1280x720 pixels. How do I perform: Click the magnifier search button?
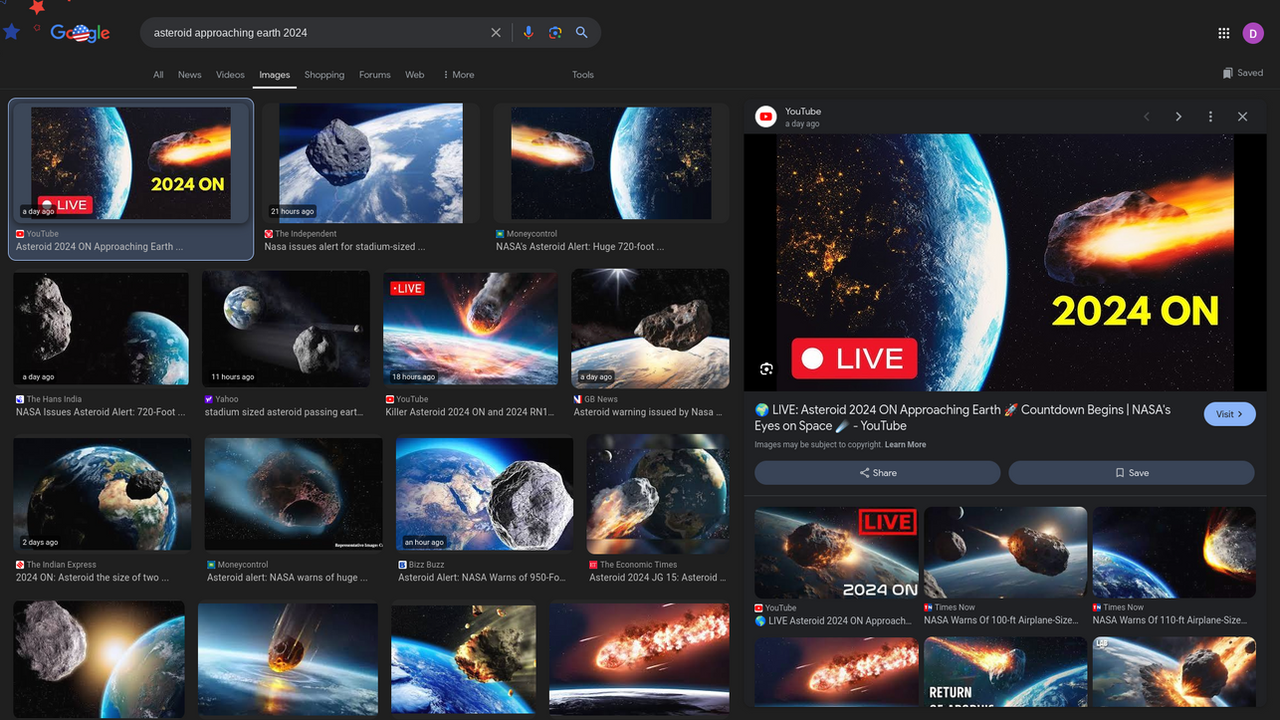pyautogui.click(x=581, y=33)
